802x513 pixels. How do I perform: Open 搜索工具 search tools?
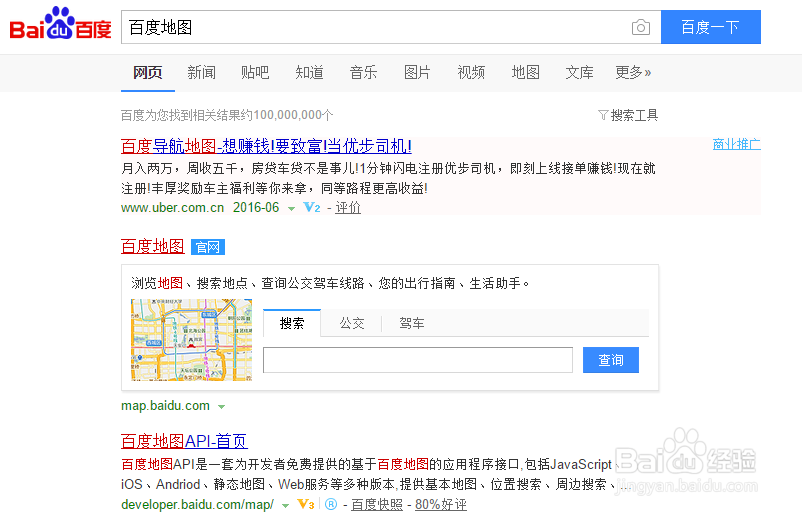tap(628, 115)
